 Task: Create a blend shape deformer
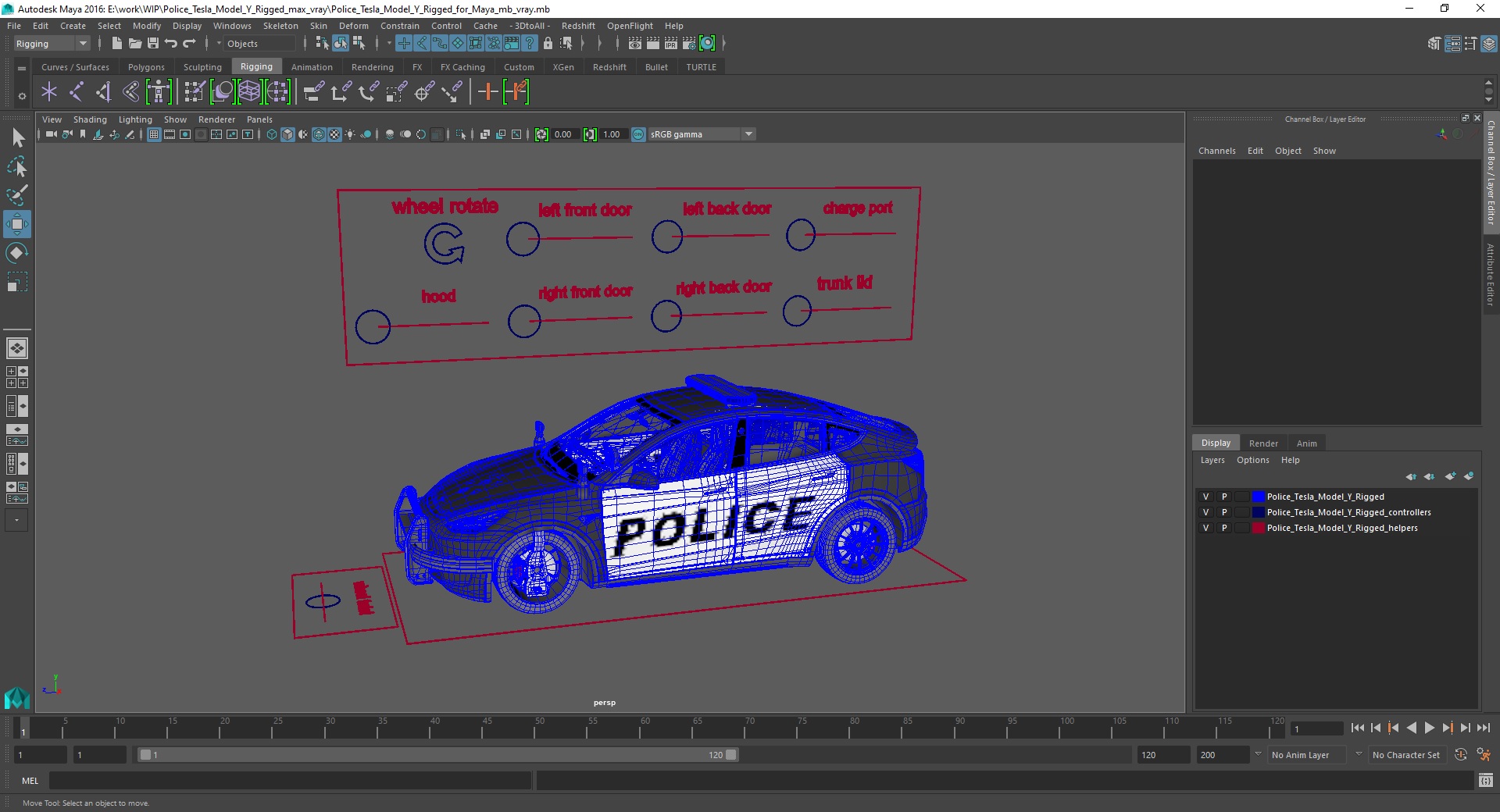pyautogui.click(x=223, y=92)
